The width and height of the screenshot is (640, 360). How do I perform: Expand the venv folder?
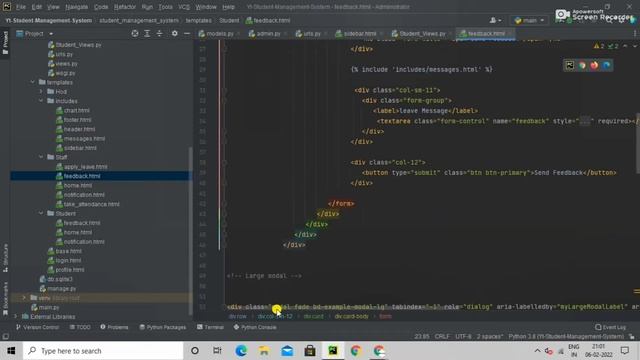point(24,298)
